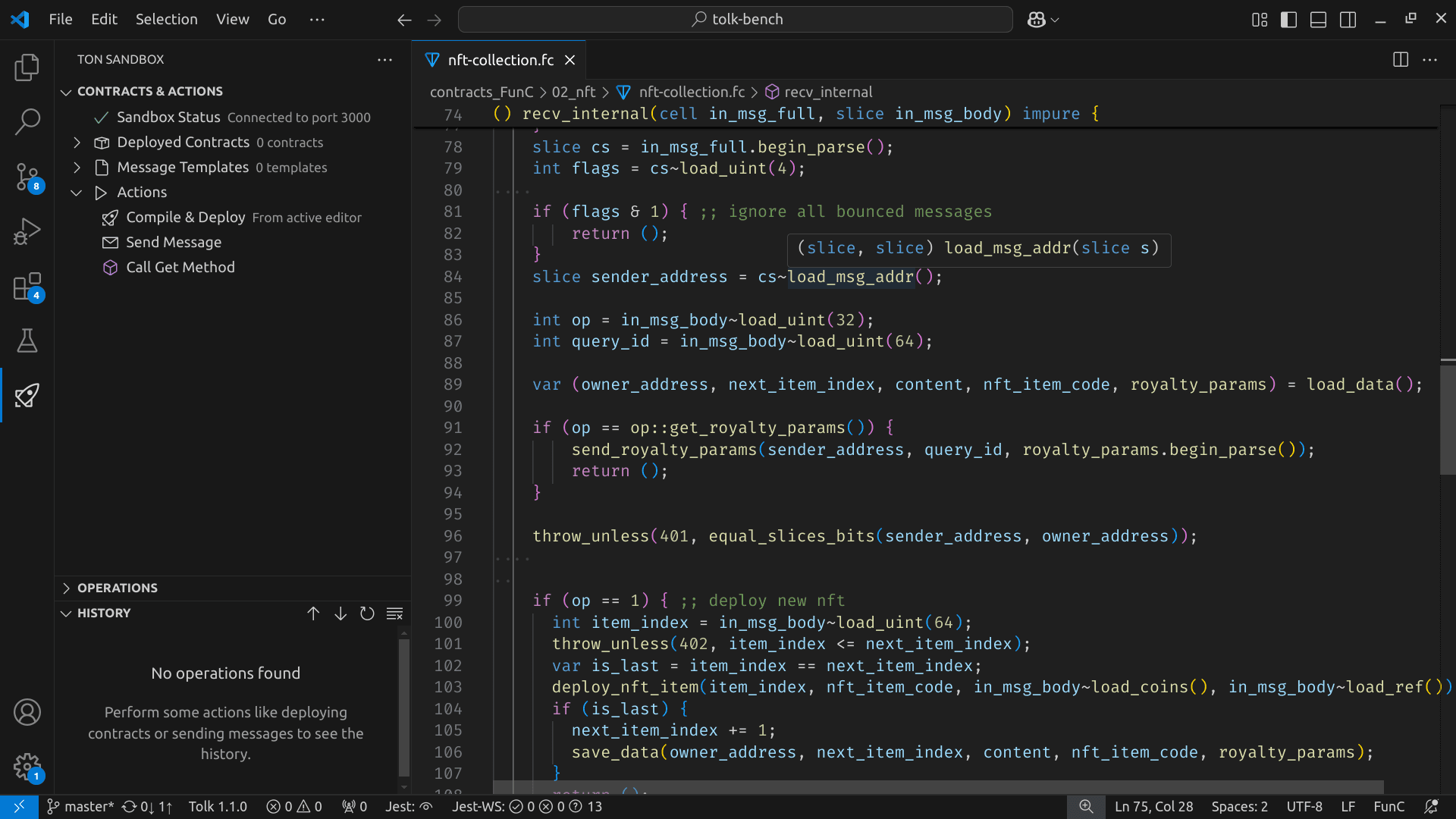Open TON Sandbox panel More Actions
The image size is (1456, 819).
tap(385, 60)
